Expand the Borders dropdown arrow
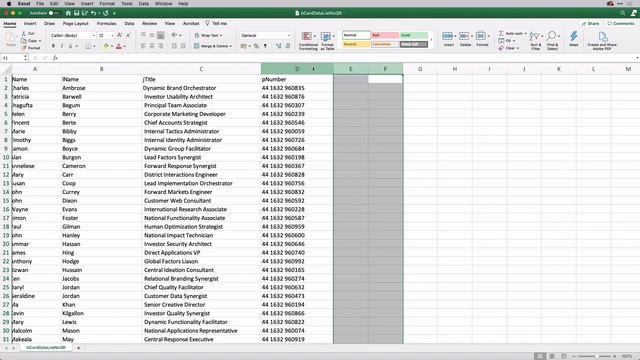The image size is (640, 360). 94,46
